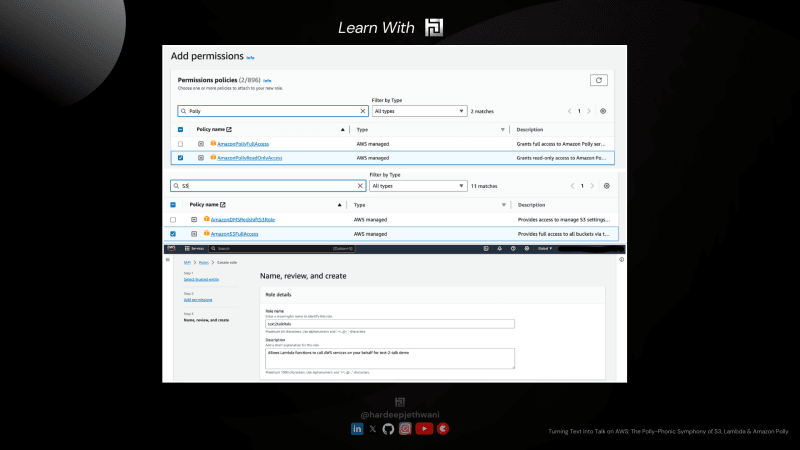Click the IAM breadcrumb link

187,263
